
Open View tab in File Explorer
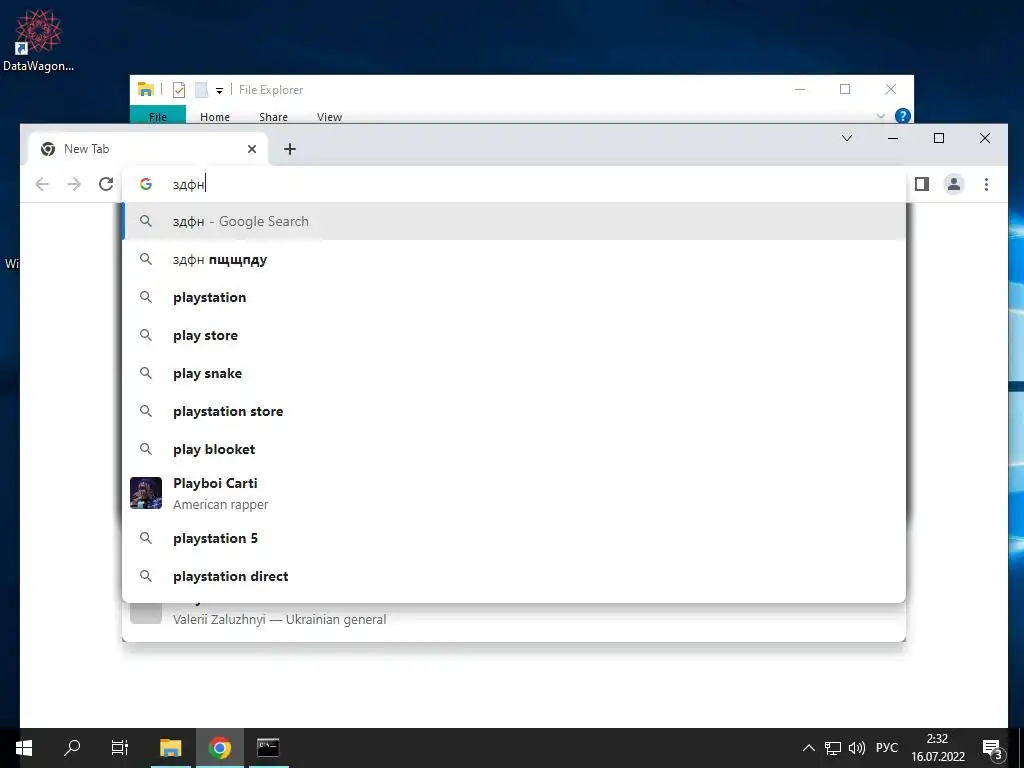(x=329, y=117)
